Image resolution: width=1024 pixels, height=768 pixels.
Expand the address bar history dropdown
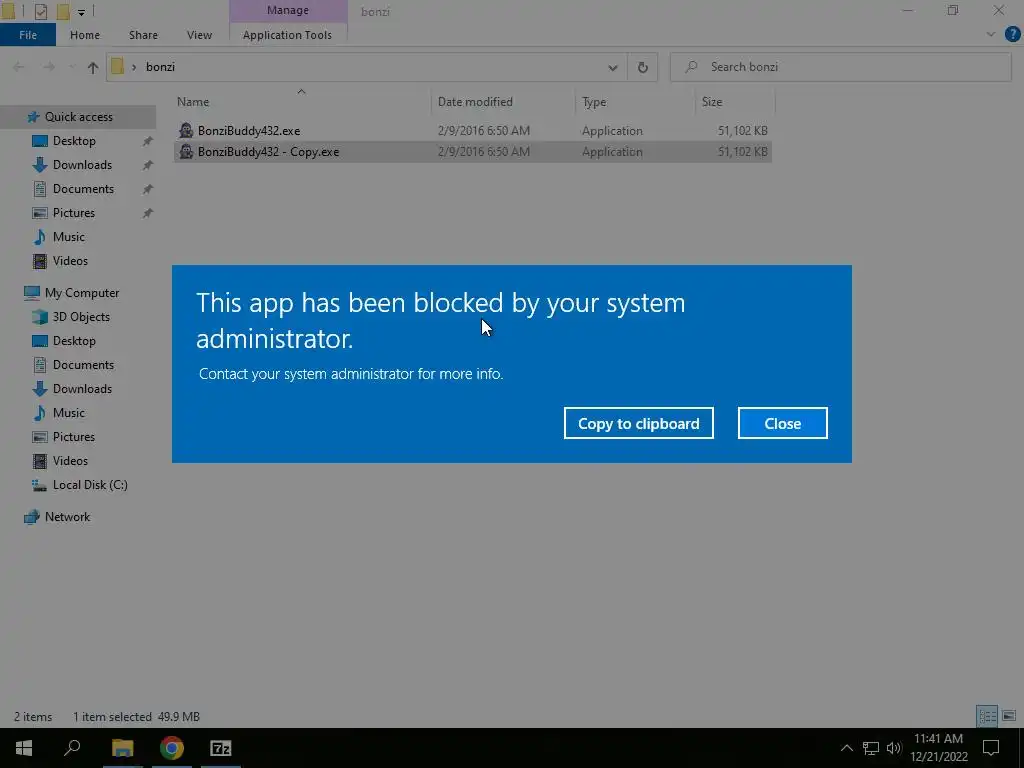pos(613,67)
